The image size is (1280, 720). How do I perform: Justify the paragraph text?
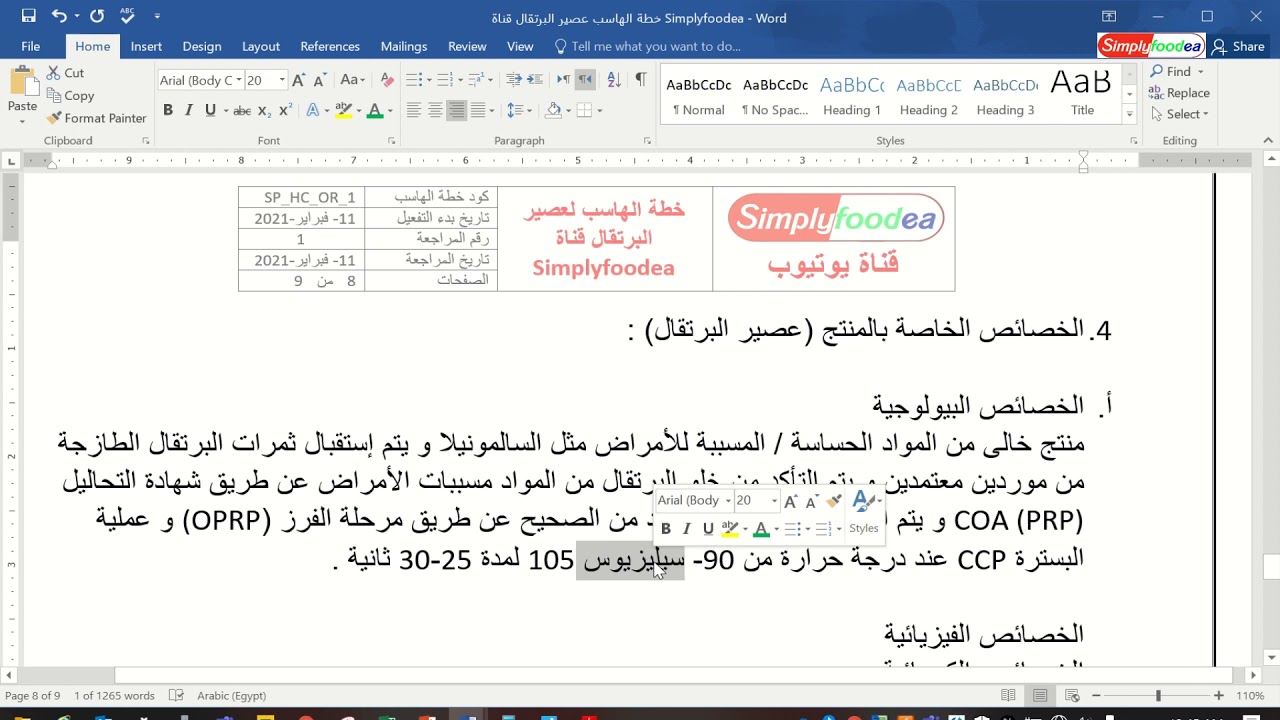click(479, 111)
